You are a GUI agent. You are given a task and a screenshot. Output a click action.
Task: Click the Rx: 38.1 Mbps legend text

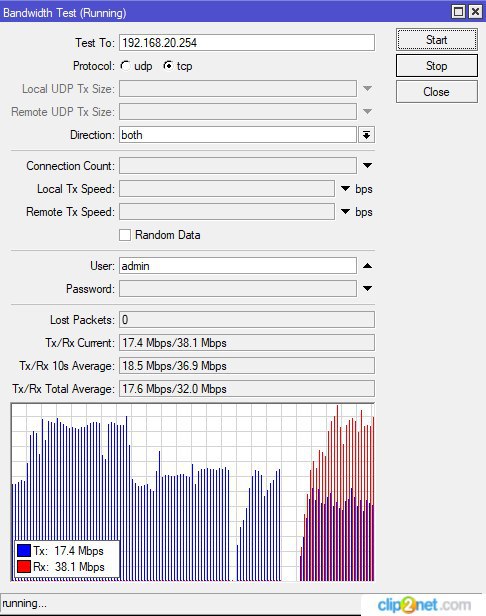pos(69,567)
